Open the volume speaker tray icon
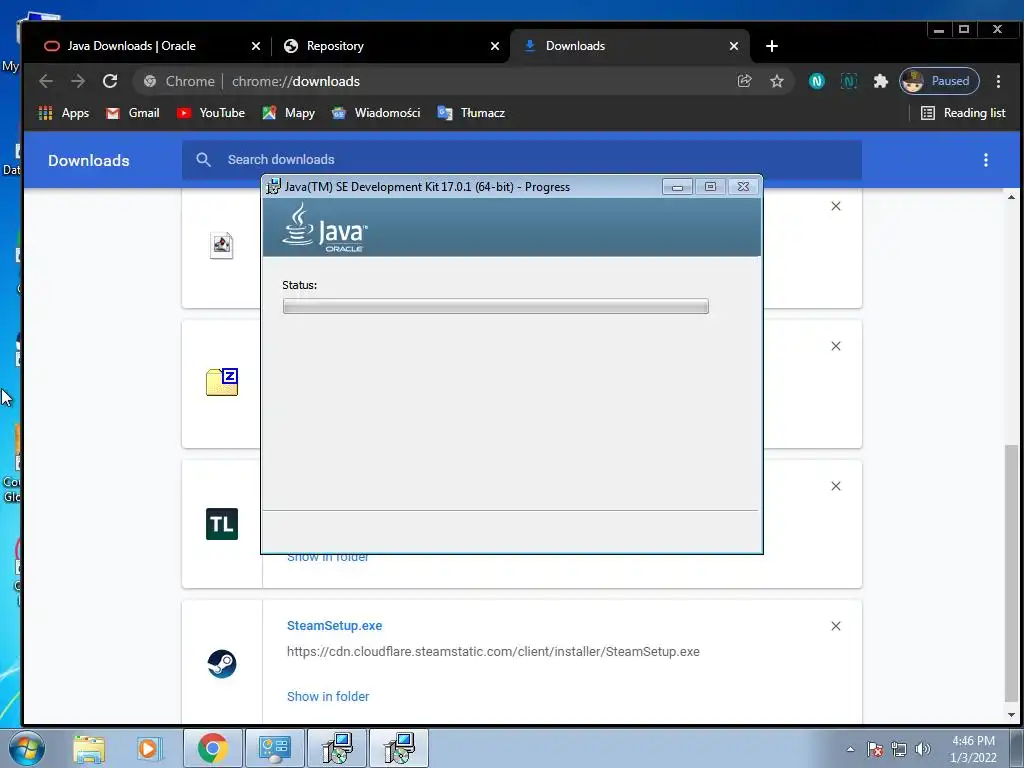This screenshot has height=768, width=1024. [x=923, y=749]
